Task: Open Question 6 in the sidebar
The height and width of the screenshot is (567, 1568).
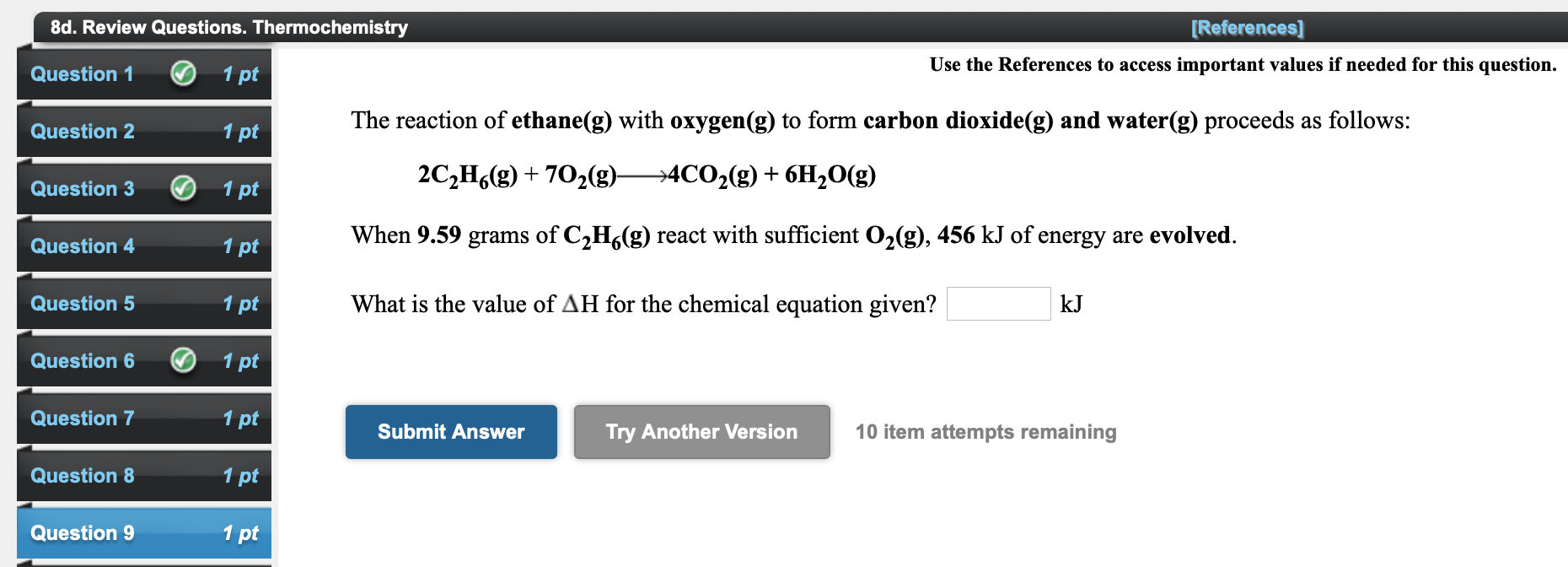Action: tap(82, 360)
